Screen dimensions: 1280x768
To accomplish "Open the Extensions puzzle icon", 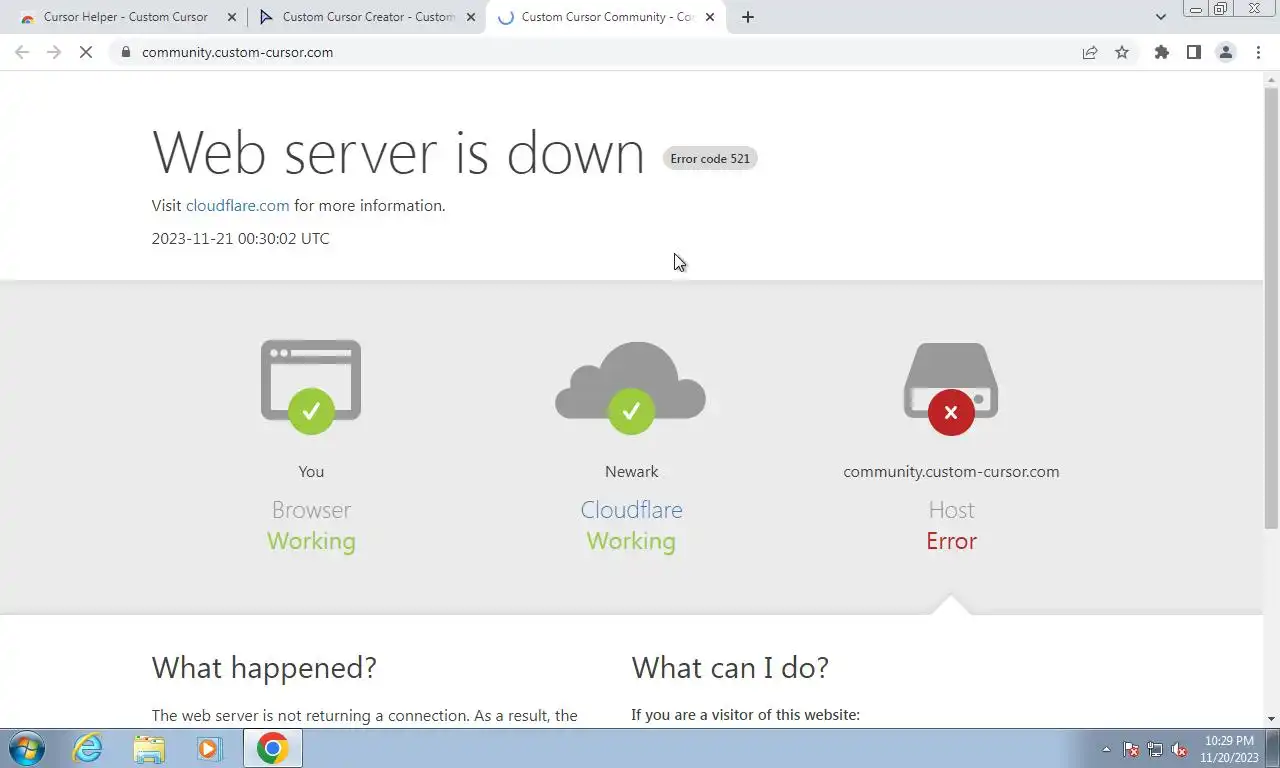I will (1161, 52).
